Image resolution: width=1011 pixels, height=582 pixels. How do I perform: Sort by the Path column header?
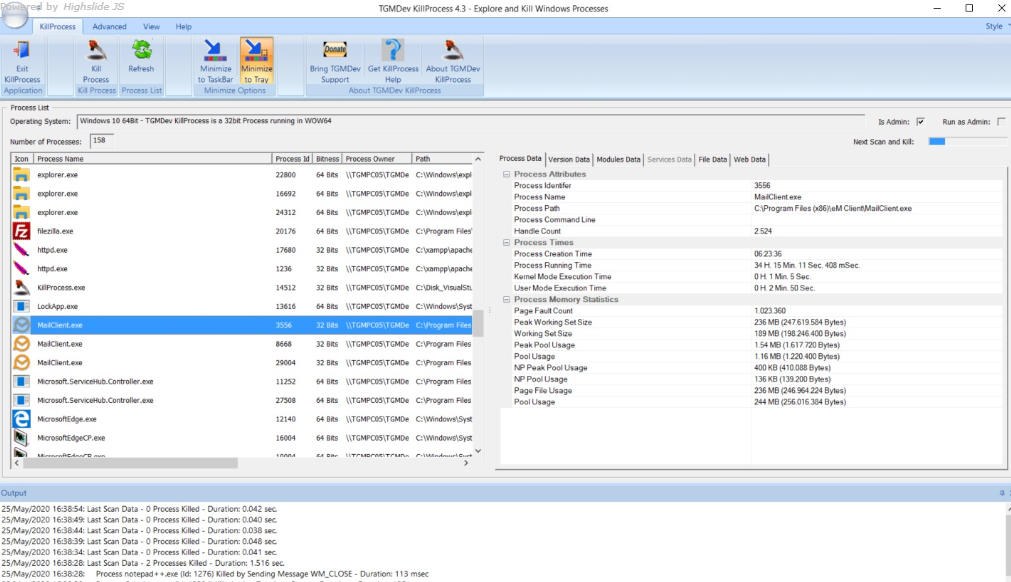442,159
